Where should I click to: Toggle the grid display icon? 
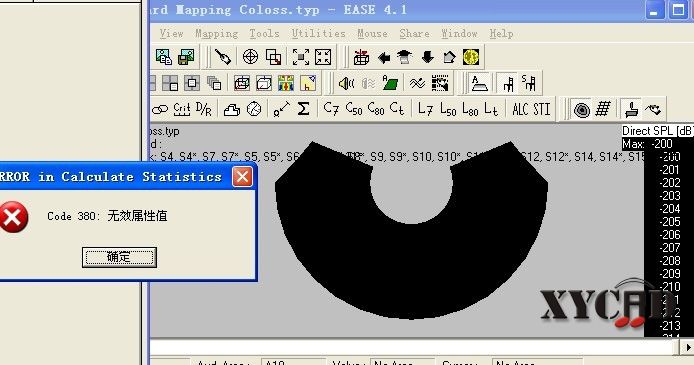point(603,109)
